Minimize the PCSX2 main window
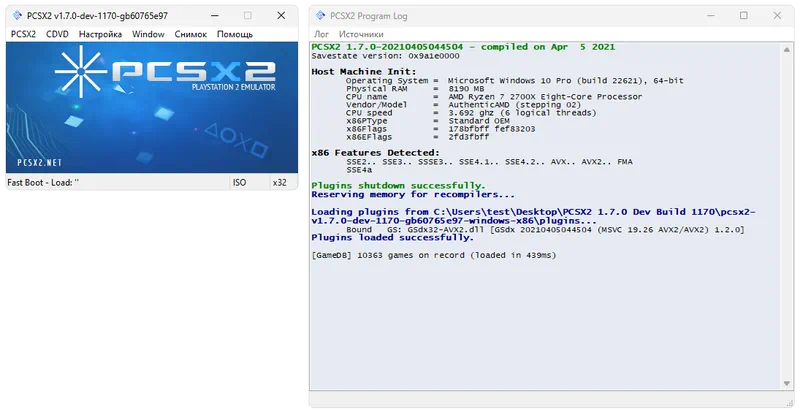 [215, 15]
